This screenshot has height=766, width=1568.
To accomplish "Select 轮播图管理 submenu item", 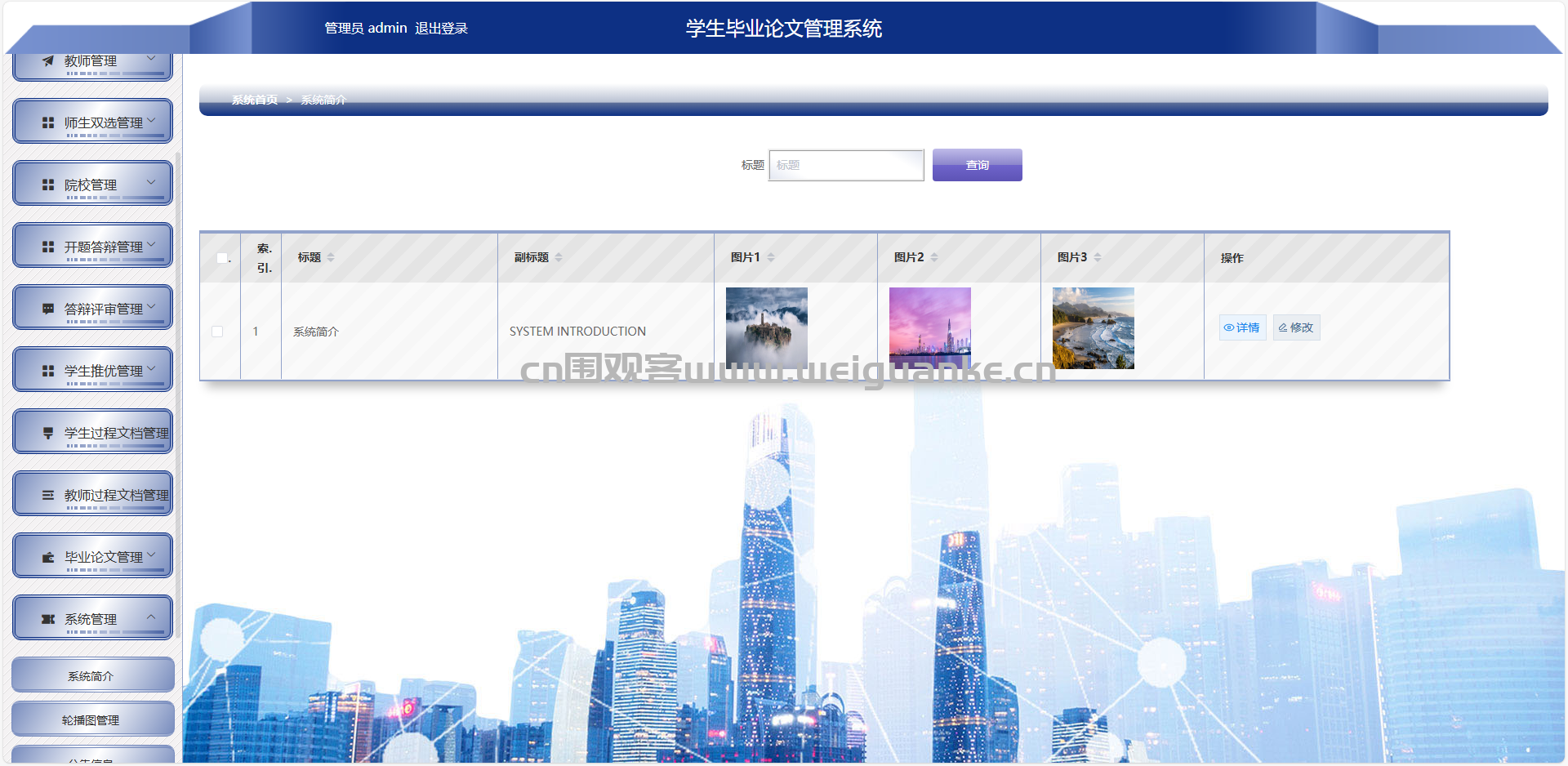I will pyautogui.click(x=92, y=719).
